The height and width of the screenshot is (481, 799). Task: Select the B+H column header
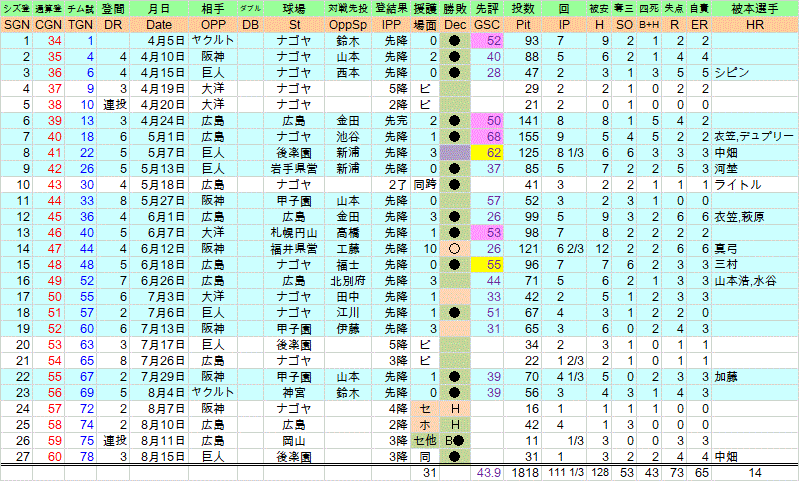(649, 24)
